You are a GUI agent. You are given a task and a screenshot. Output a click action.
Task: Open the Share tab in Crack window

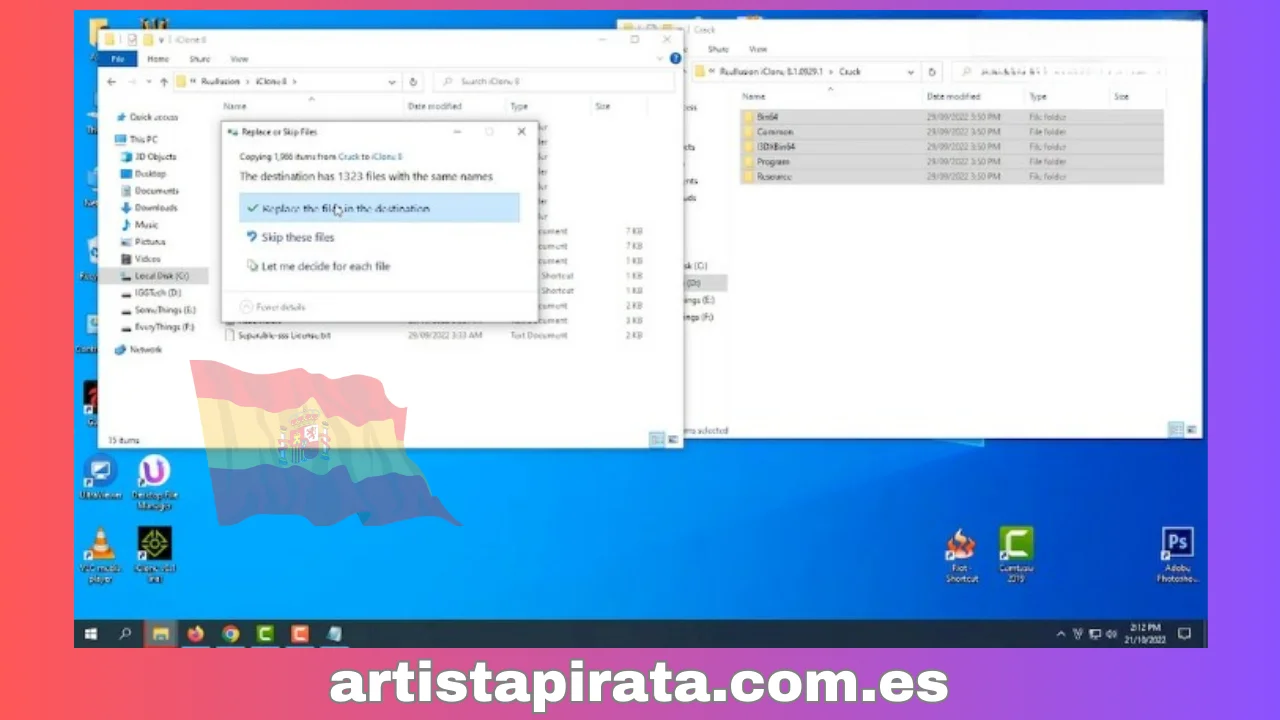[x=718, y=49]
